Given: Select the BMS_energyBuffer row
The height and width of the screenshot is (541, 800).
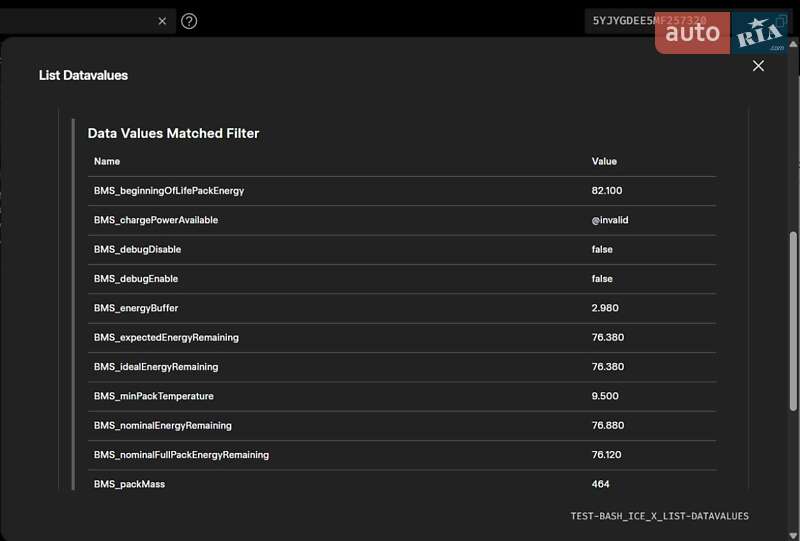Looking at the screenshot, I should (x=136, y=308).
